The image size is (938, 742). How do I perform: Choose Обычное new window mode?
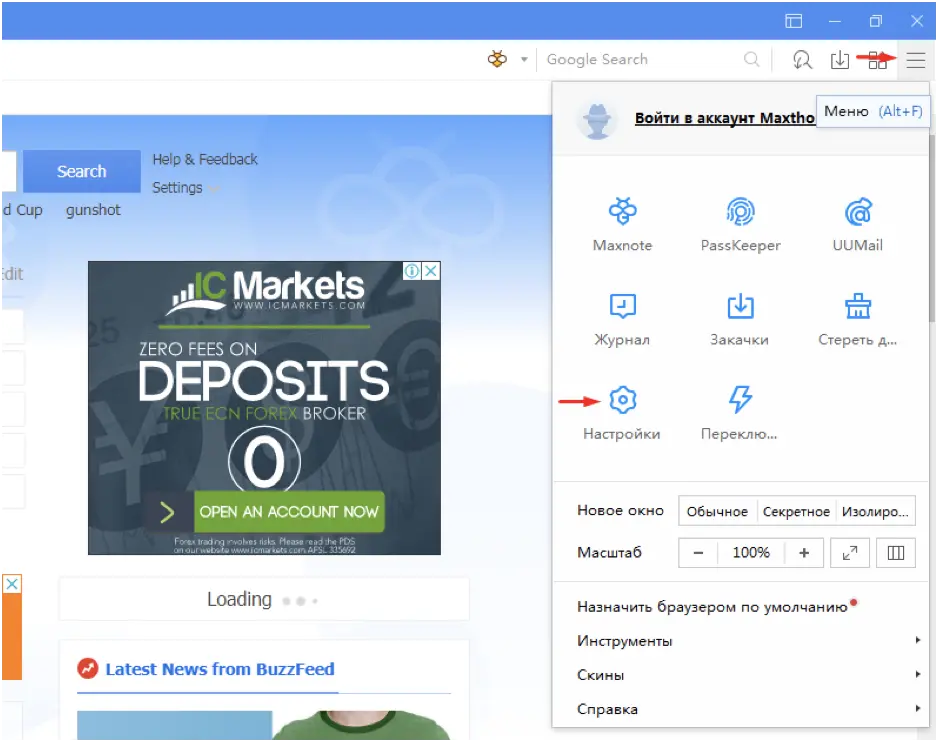[717, 511]
